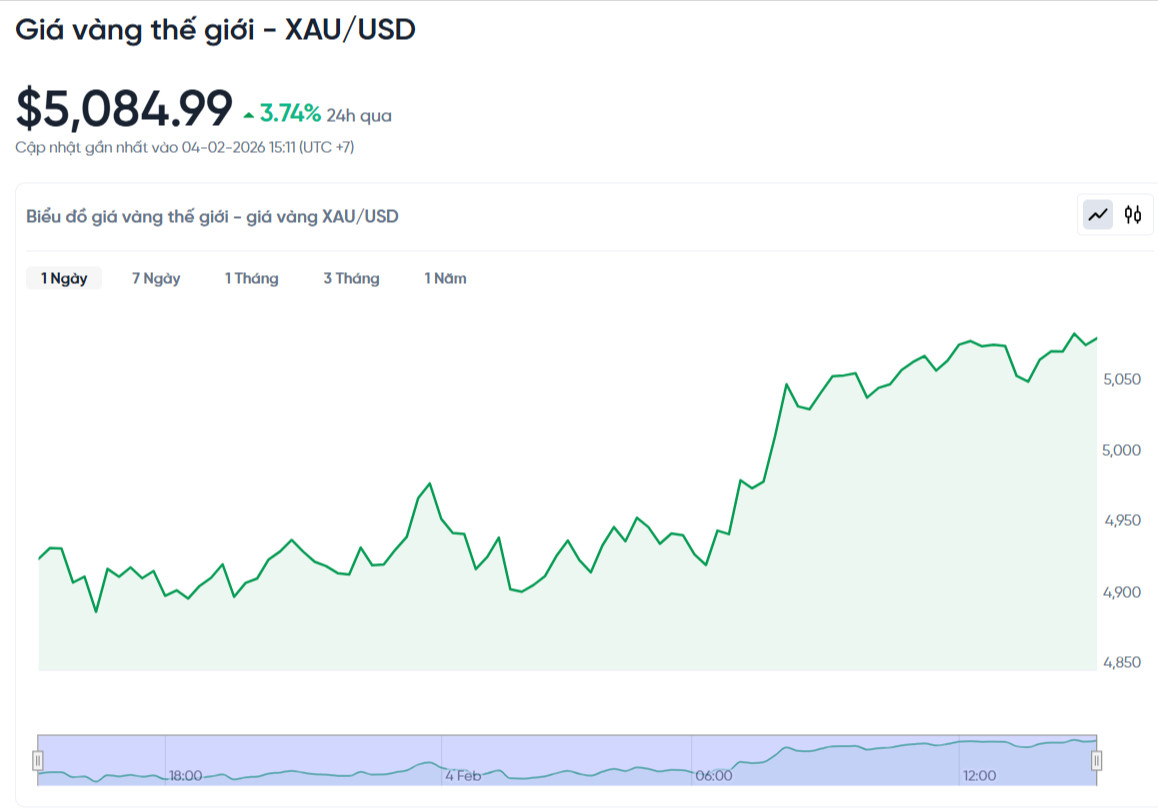
Task: Click the 06:00 marker below the chart
Action: (716, 774)
